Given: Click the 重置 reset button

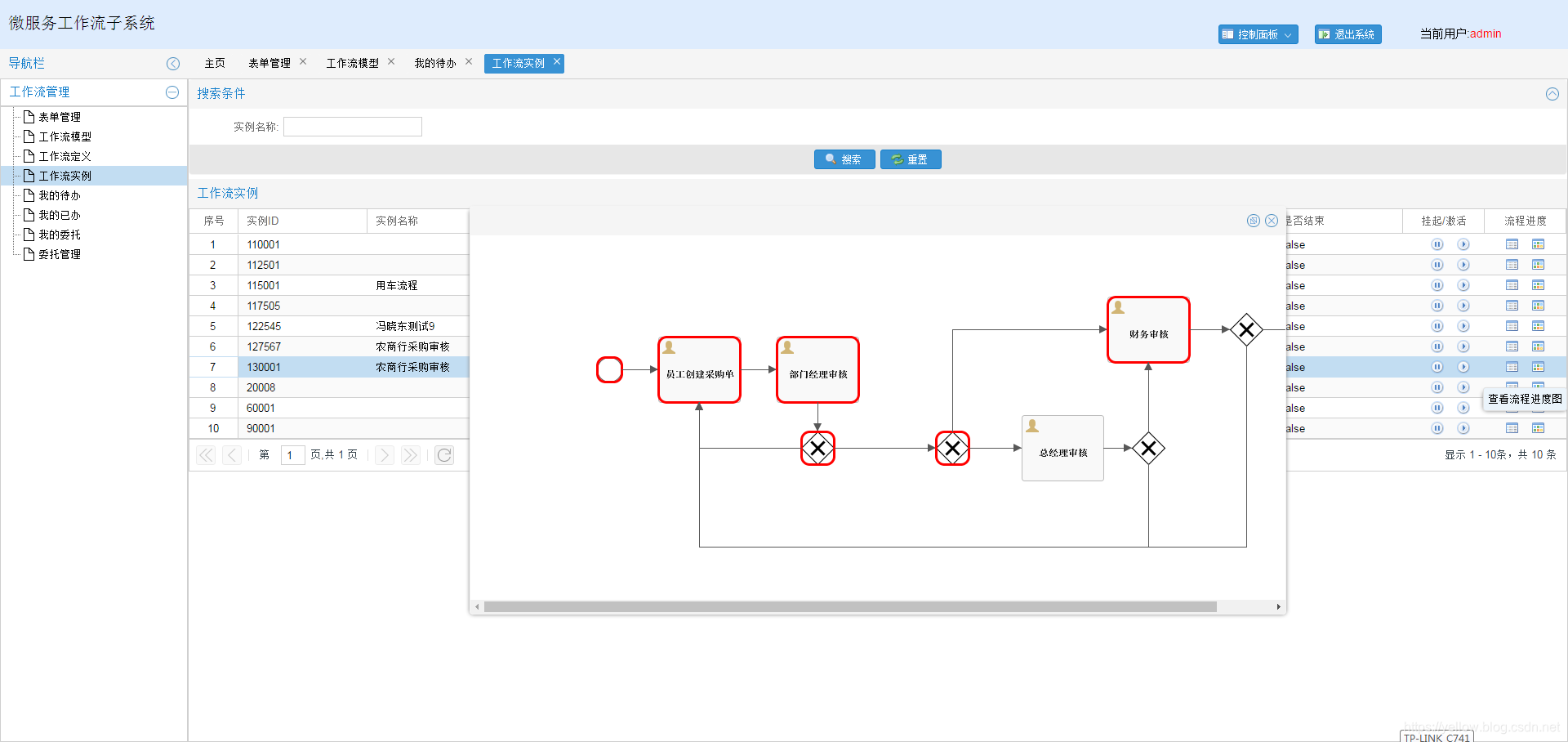Looking at the screenshot, I should point(911,159).
